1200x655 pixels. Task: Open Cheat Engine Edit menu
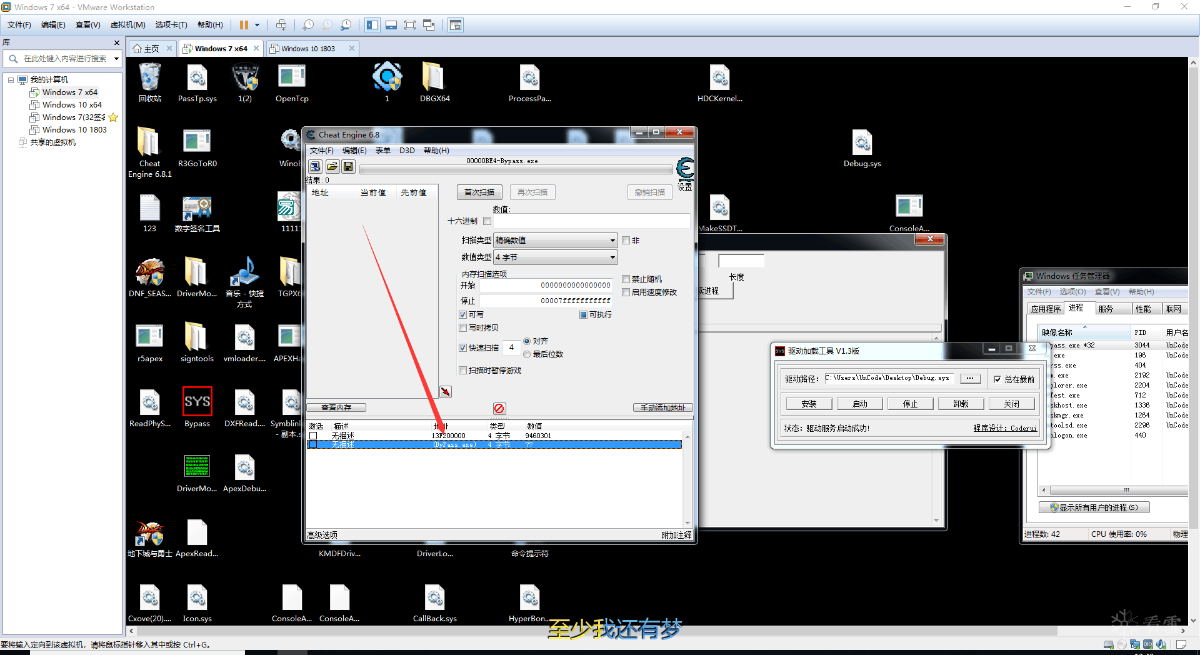coord(354,150)
